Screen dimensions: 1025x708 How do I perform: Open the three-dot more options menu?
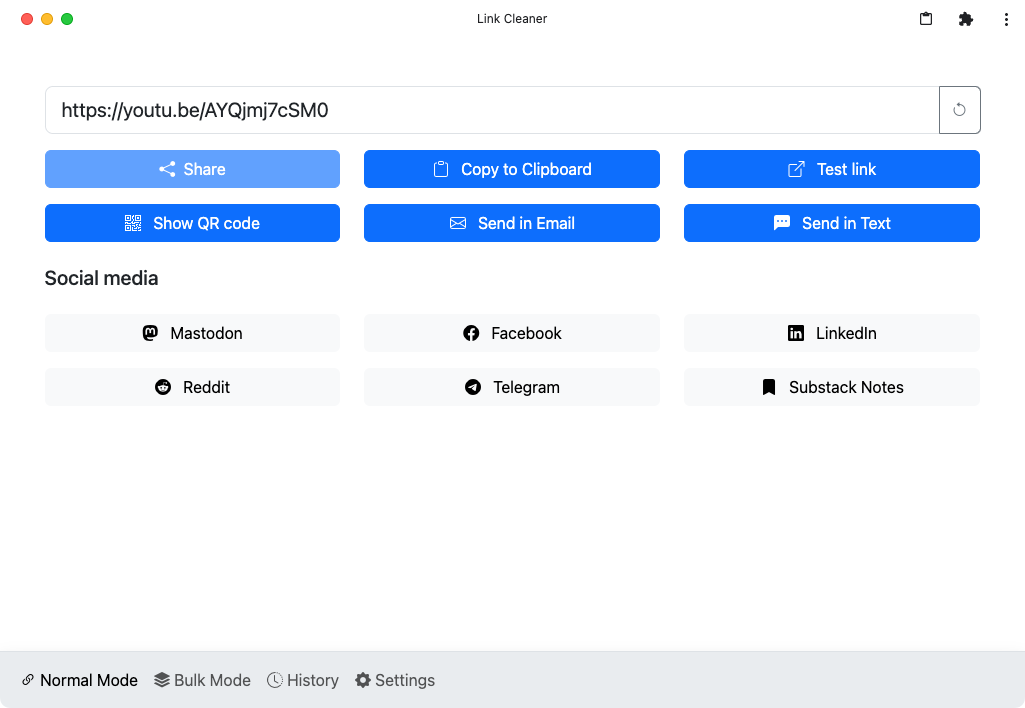(x=1005, y=19)
